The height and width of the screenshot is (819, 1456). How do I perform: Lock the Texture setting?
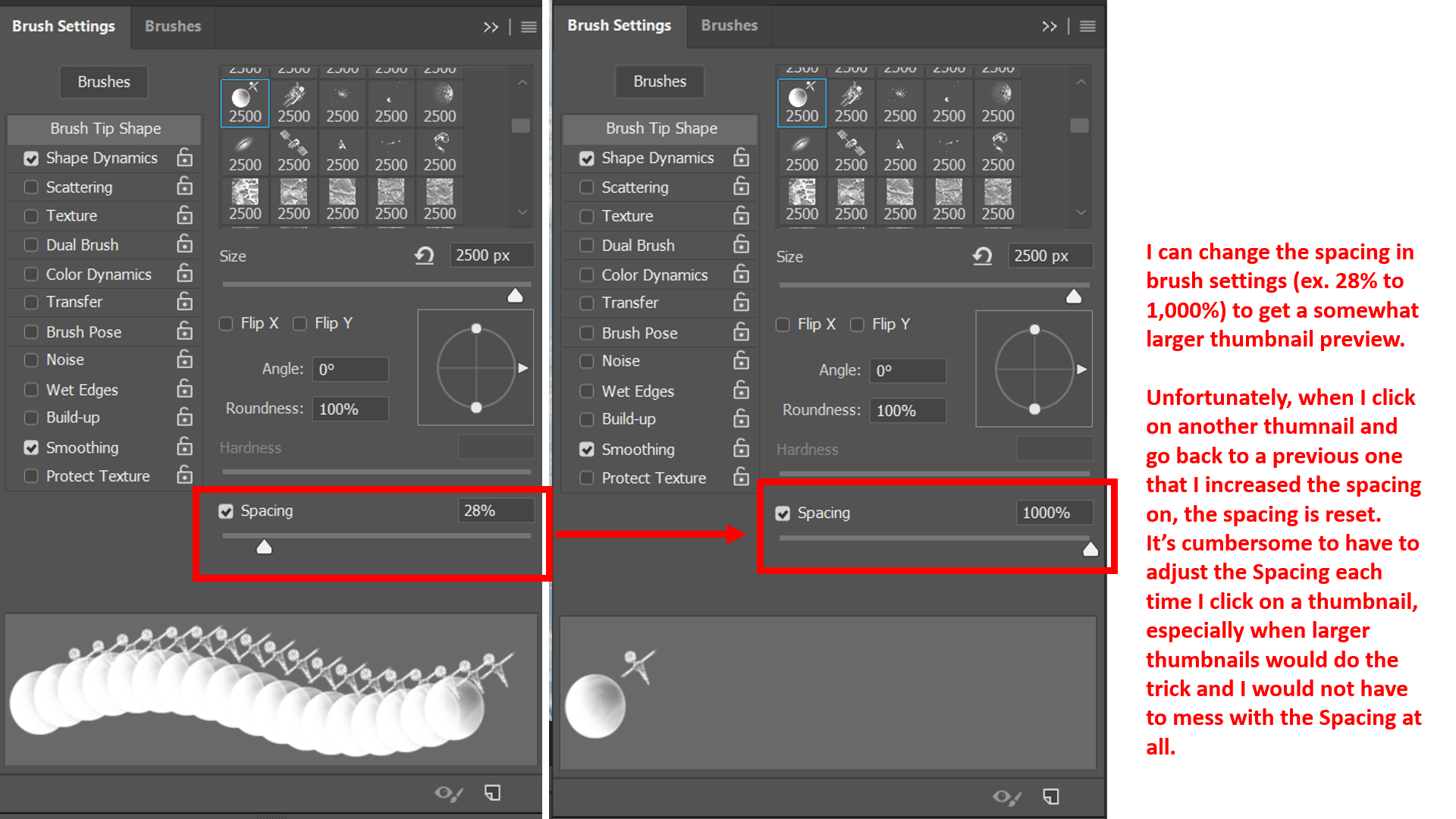pyautogui.click(x=184, y=215)
